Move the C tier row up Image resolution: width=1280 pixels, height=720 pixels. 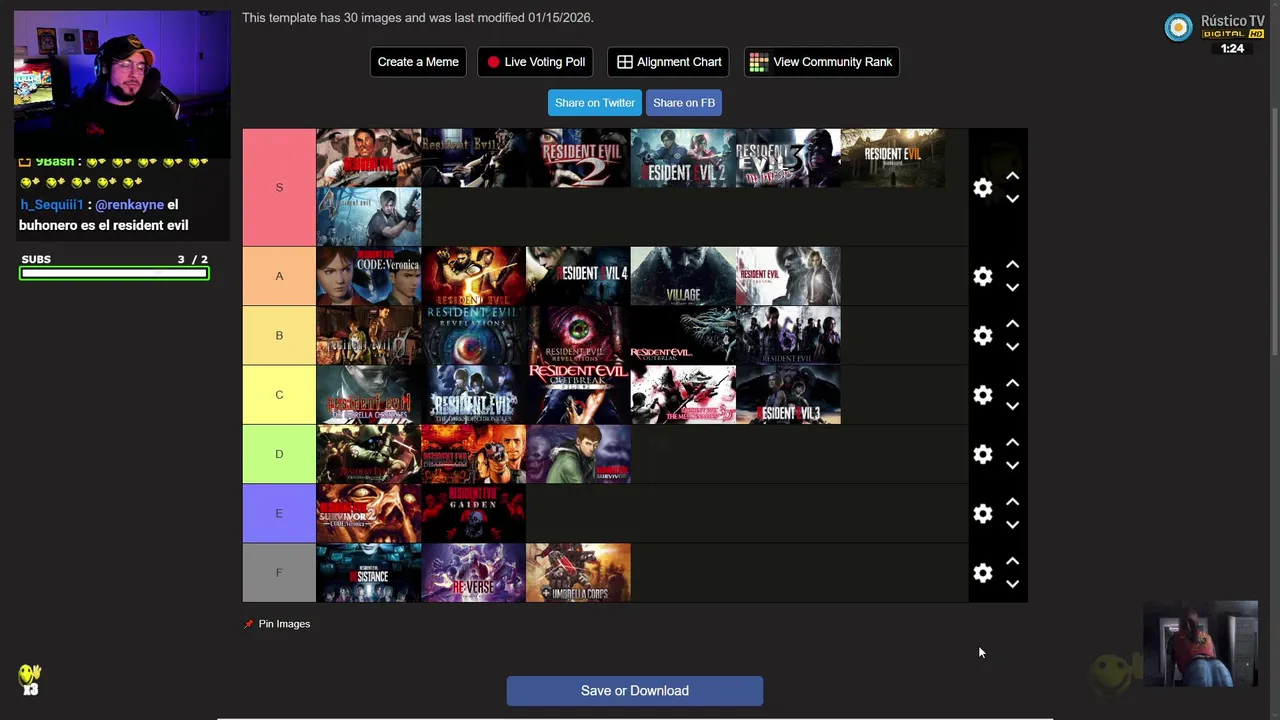pos(1012,383)
